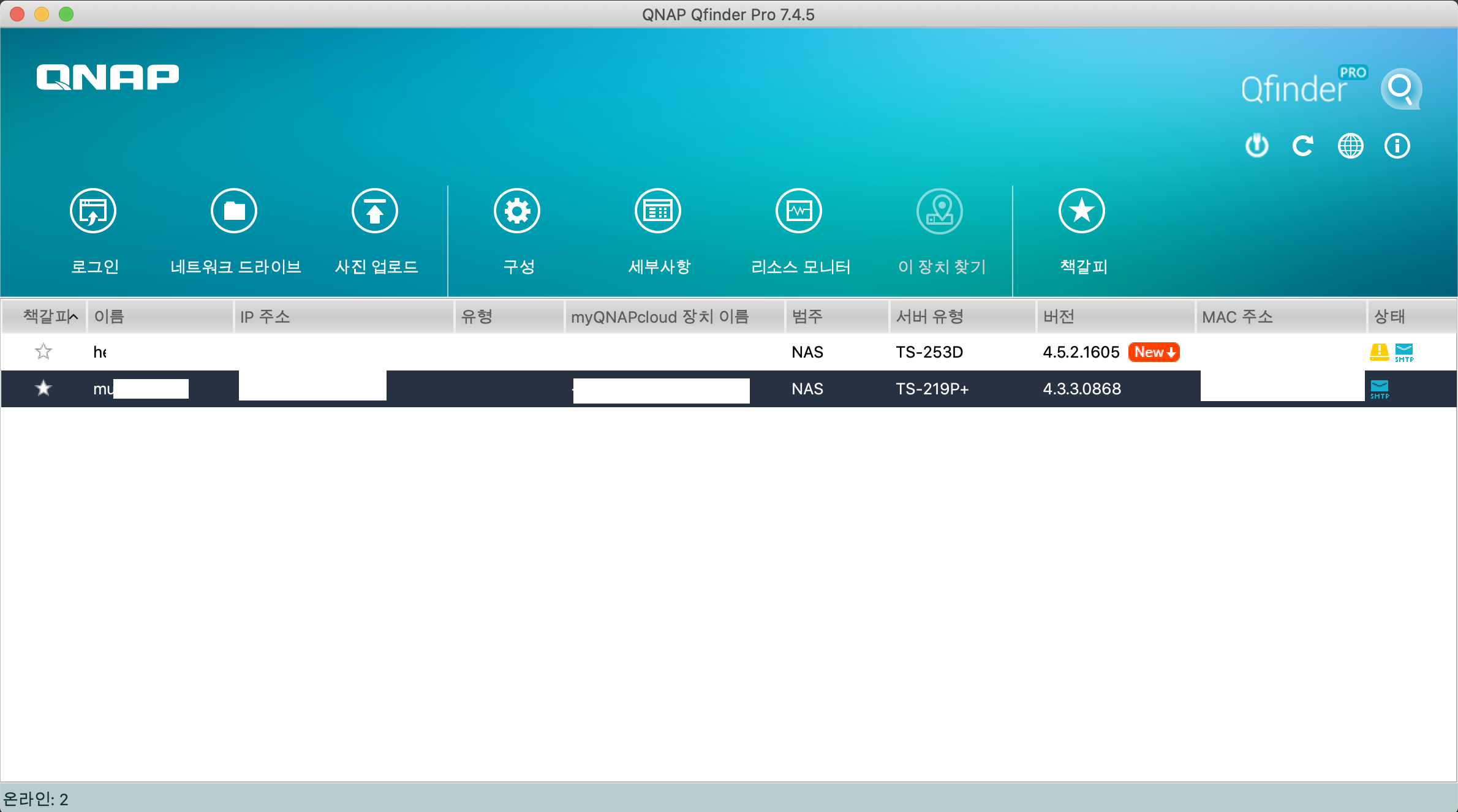
Task: Open the 책갈피 bookmark toolbar icon
Action: coord(1082,211)
